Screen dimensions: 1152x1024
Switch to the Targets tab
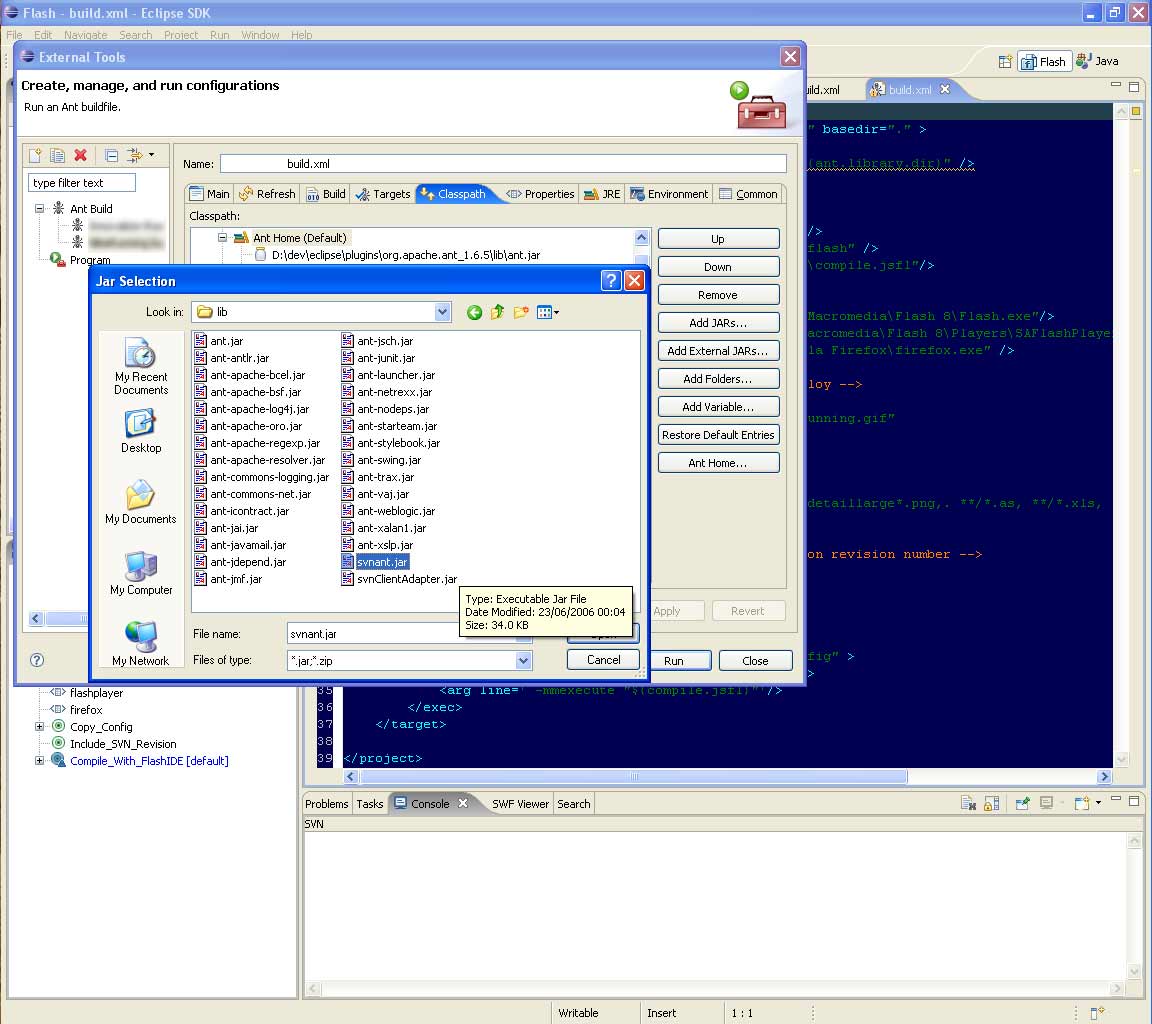click(383, 194)
